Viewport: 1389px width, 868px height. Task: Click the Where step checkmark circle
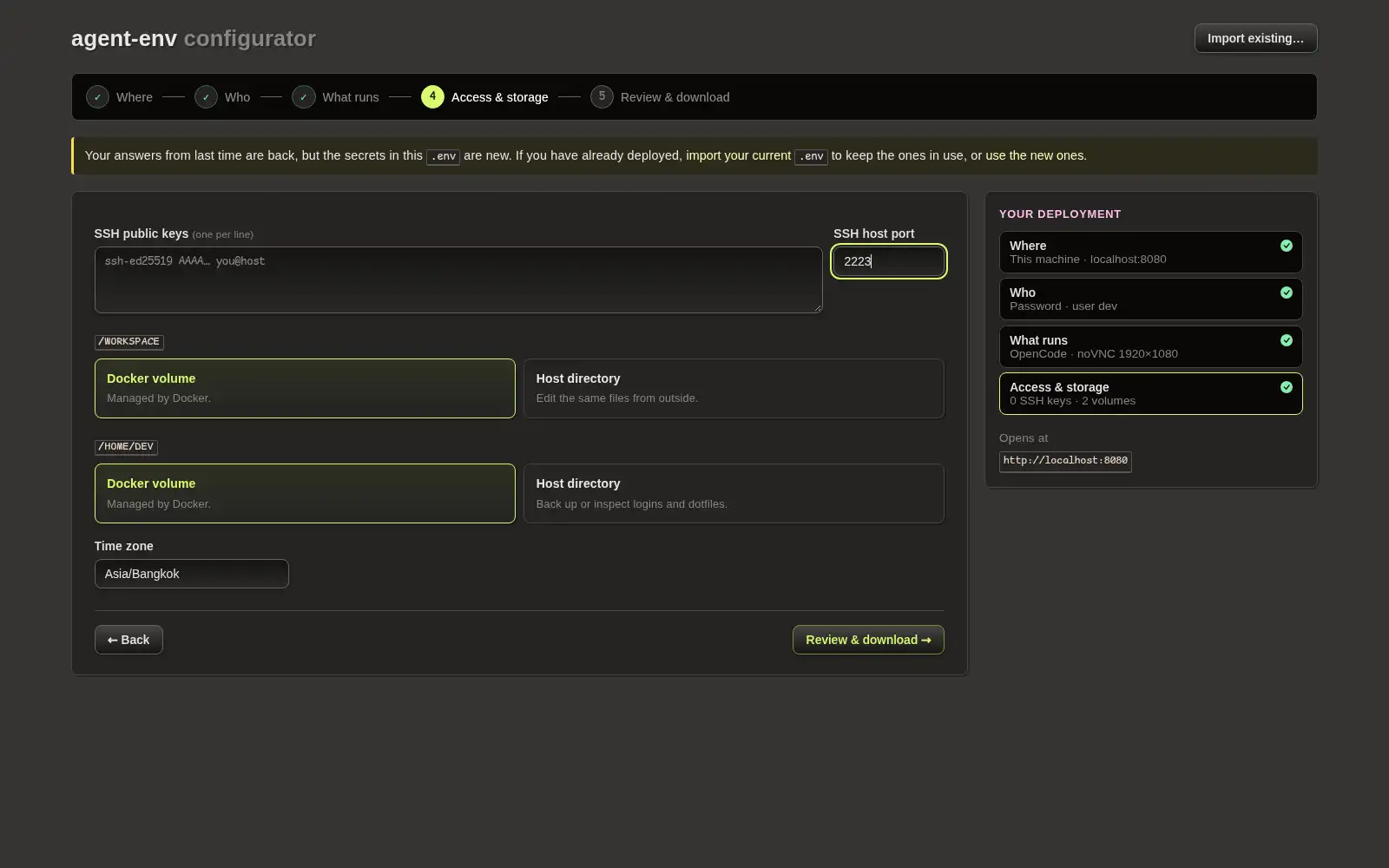[97, 97]
